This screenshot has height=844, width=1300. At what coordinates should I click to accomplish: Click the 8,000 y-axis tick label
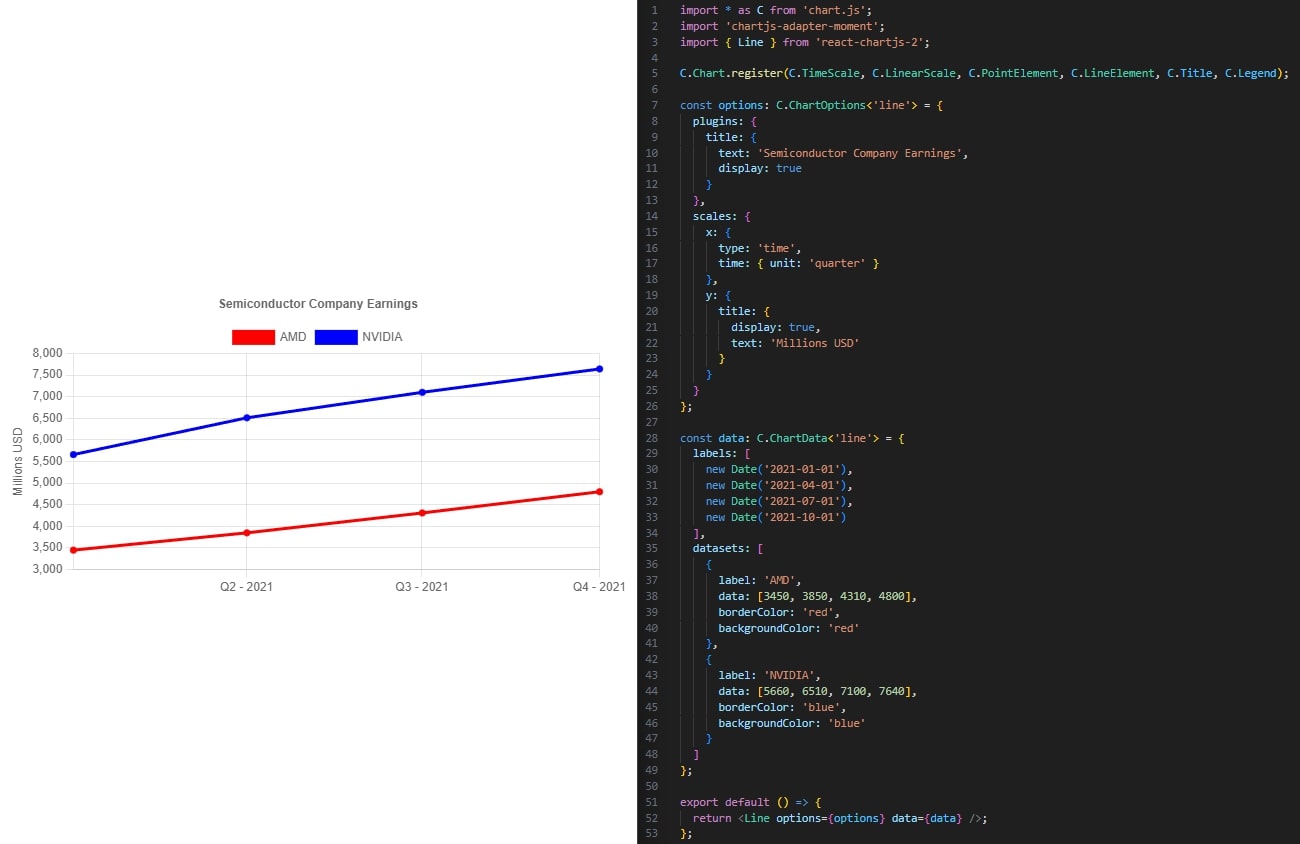click(48, 353)
